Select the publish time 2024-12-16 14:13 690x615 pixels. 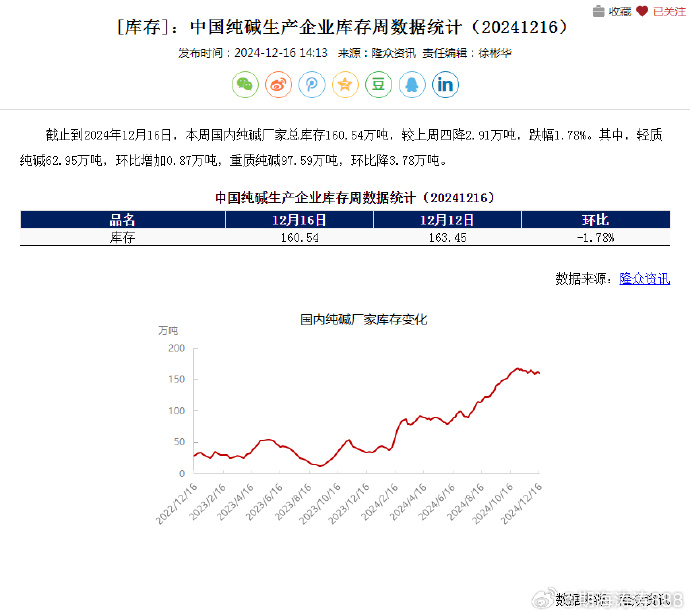281,53
